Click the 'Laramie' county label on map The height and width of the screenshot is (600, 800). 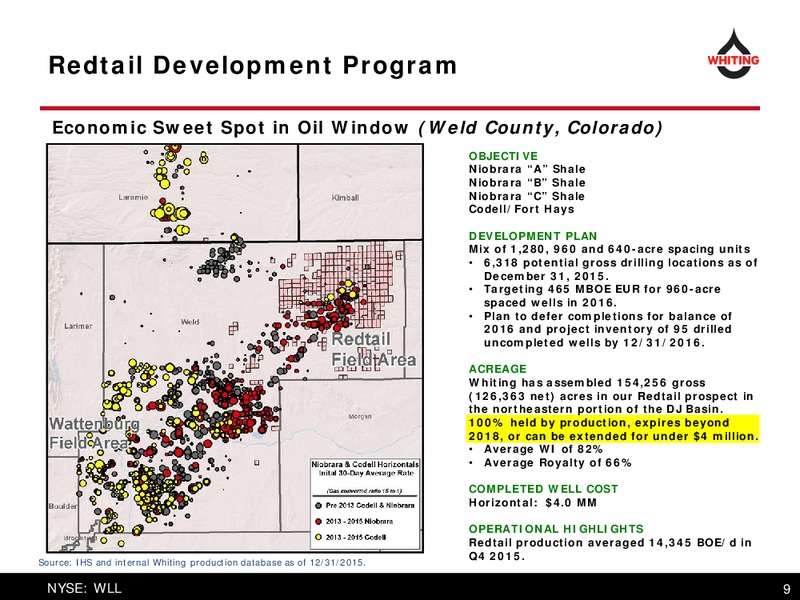(x=133, y=197)
